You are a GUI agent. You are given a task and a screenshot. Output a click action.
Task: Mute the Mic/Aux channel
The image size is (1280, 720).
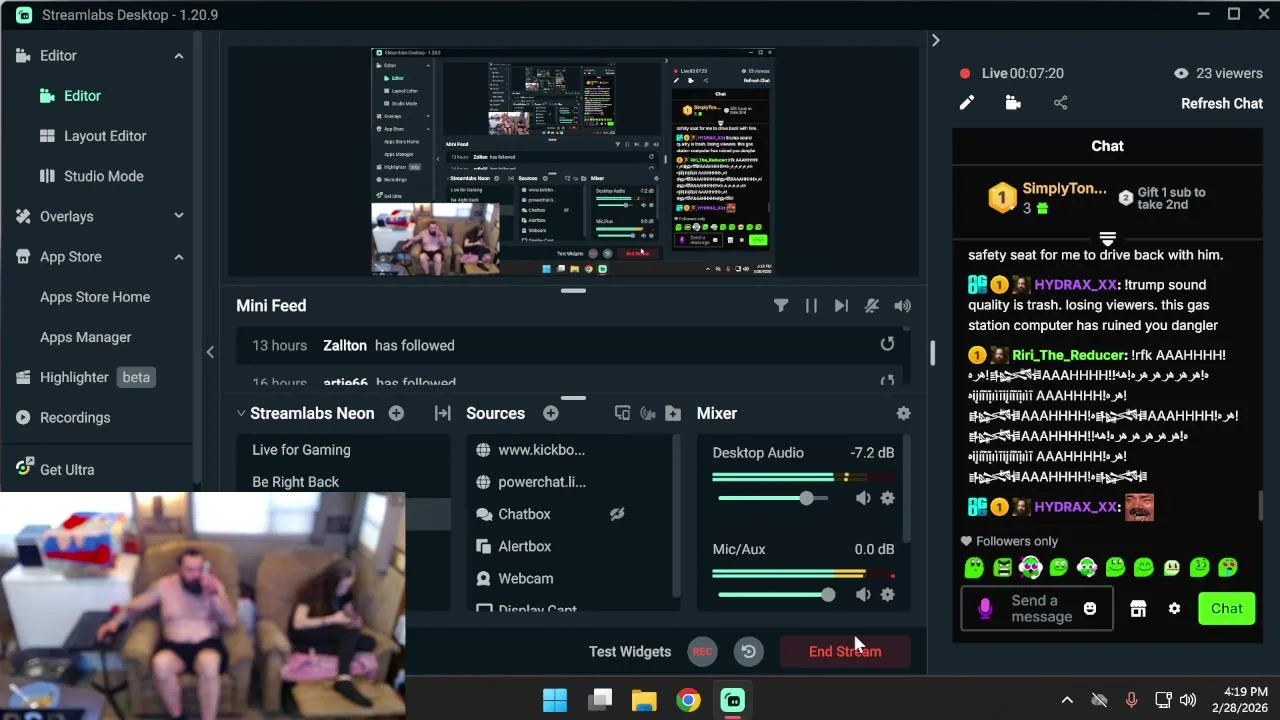coord(863,595)
